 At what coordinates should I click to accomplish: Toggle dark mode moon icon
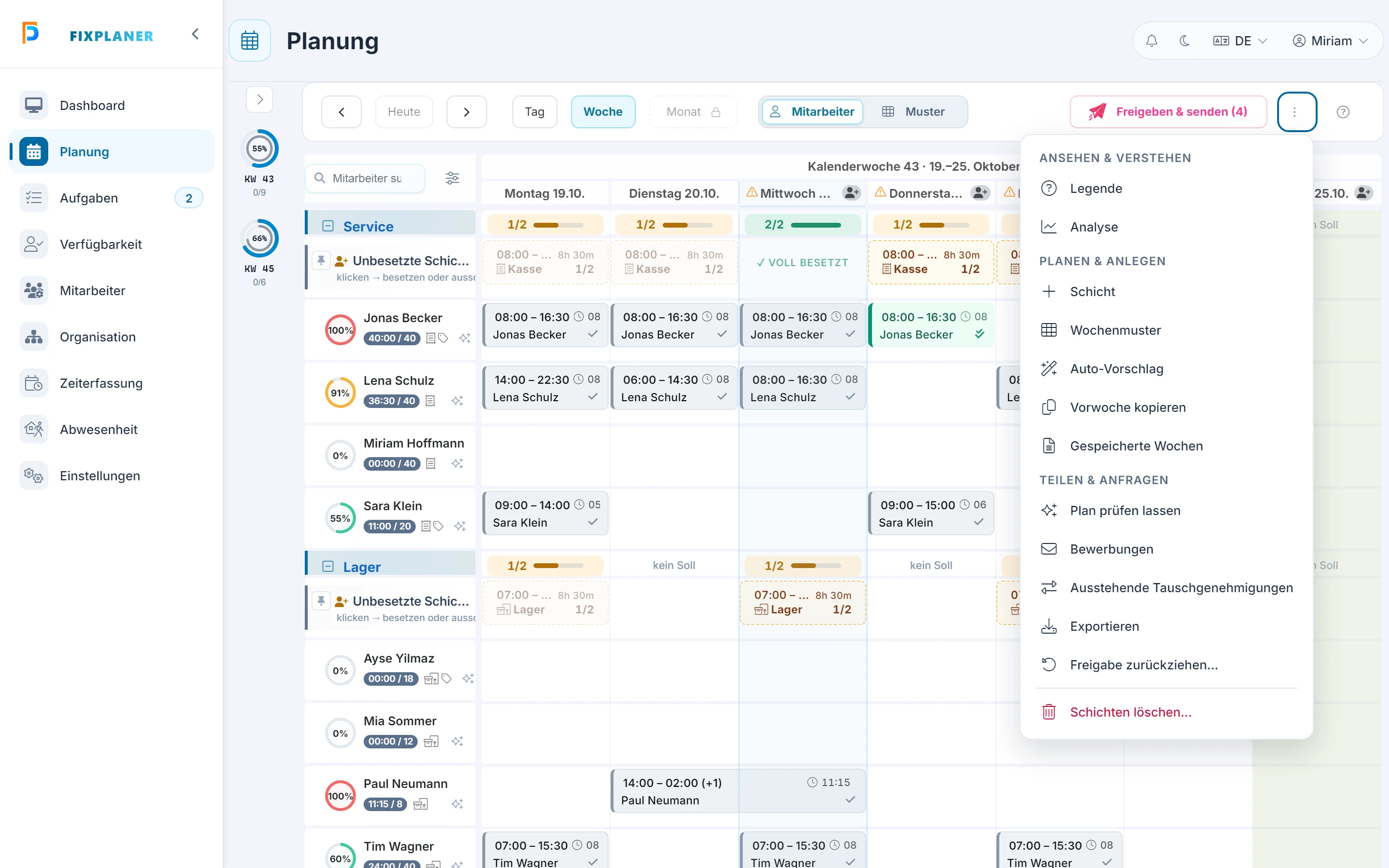tap(1184, 41)
